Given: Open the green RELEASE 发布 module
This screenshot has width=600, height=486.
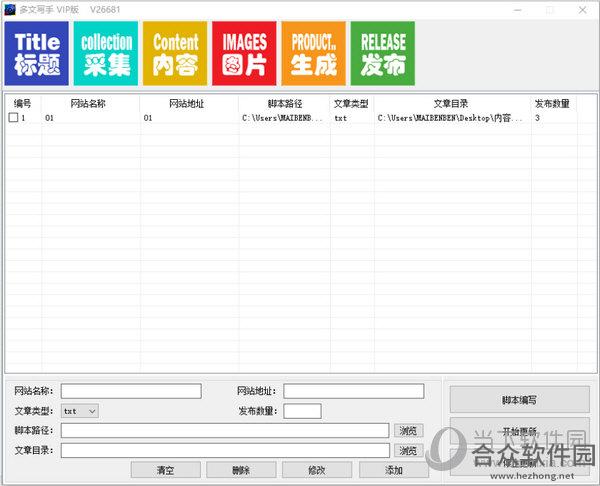Looking at the screenshot, I should tap(383, 54).
